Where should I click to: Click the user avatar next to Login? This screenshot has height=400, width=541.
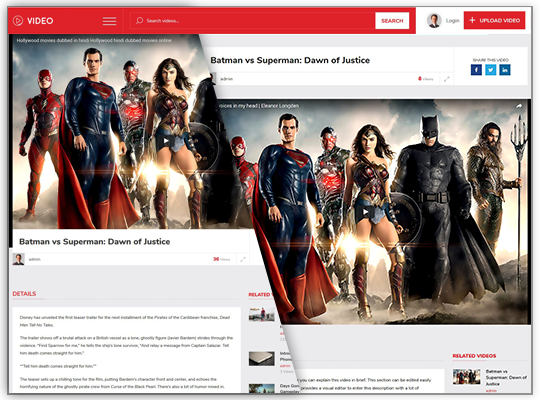tap(434, 20)
